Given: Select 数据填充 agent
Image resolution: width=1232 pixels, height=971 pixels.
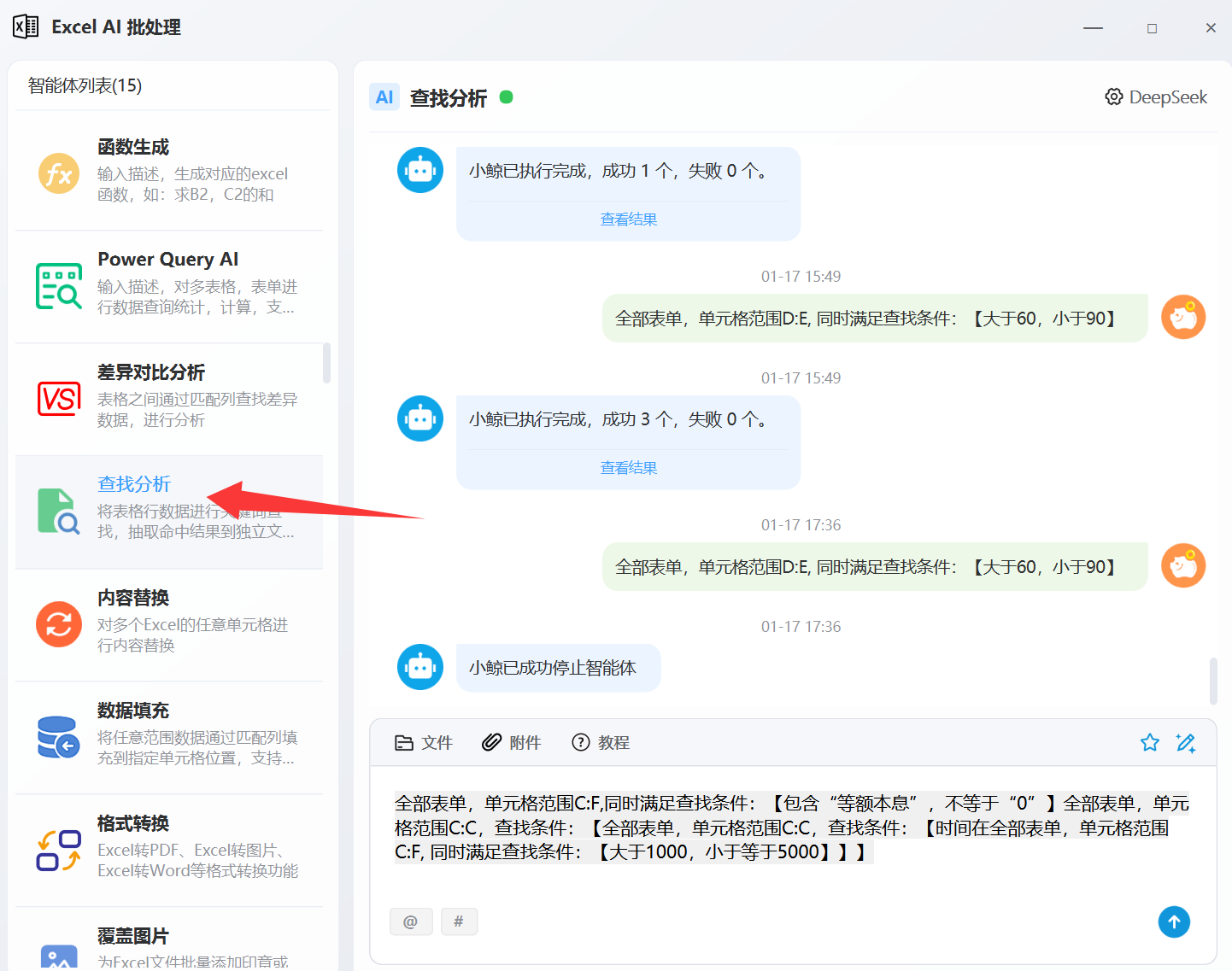Looking at the screenshot, I should point(169,737).
